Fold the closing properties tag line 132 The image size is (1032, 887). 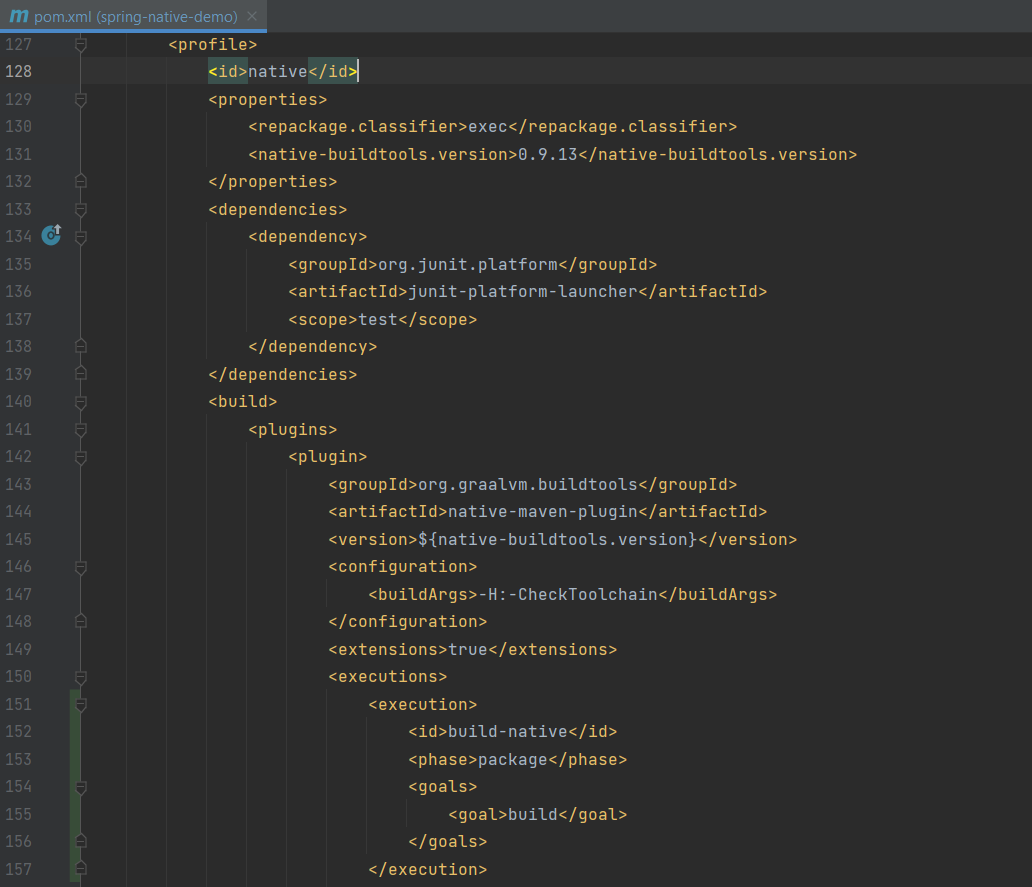(81, 181)
